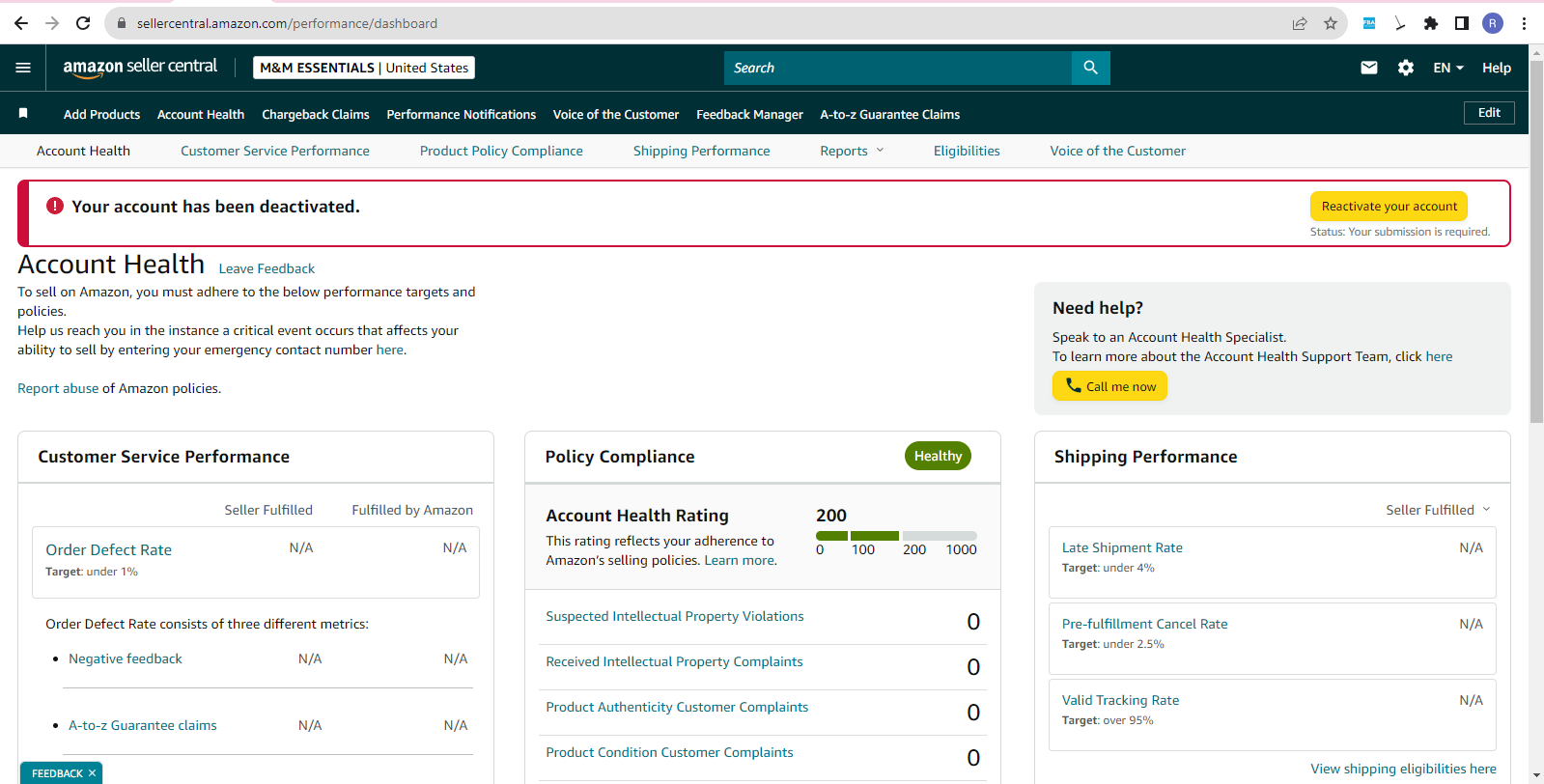Open the A-to-z Guarantee claims metric link
Screen dimensions: 1544x784
tap(143, 725)
